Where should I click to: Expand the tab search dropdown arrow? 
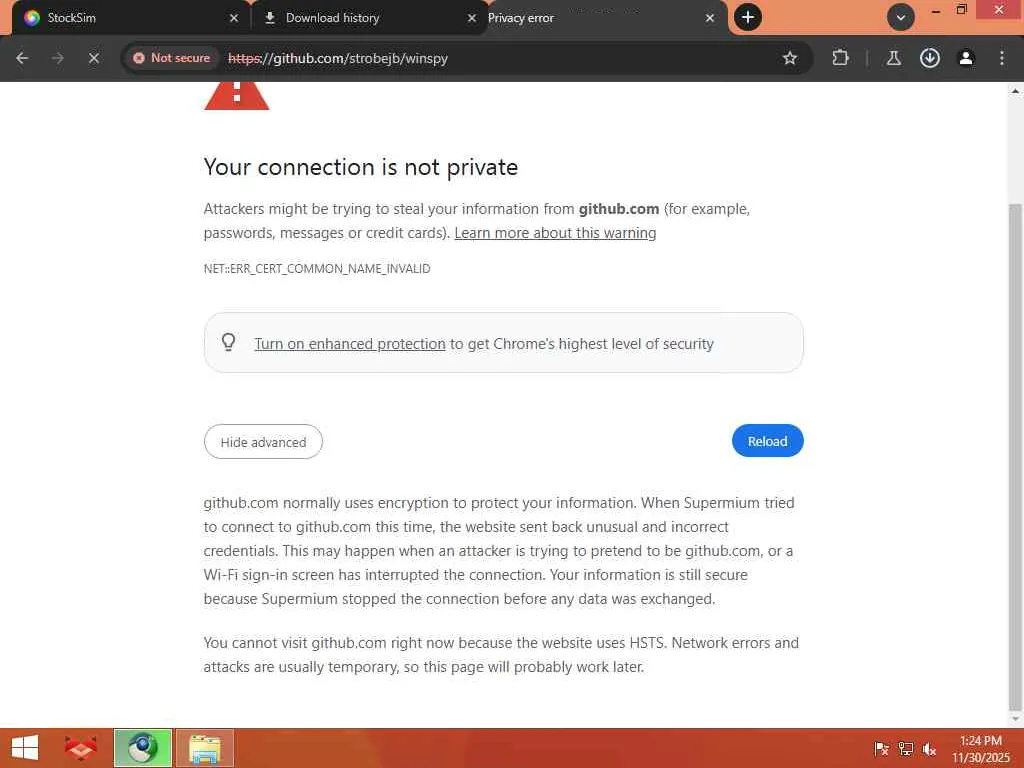coord(900,17)
